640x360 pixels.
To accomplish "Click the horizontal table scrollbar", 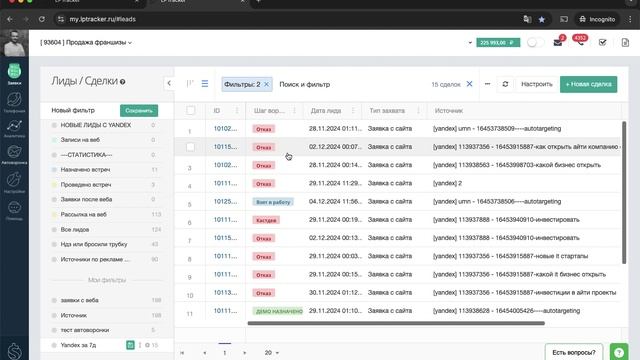I will 396,323.
